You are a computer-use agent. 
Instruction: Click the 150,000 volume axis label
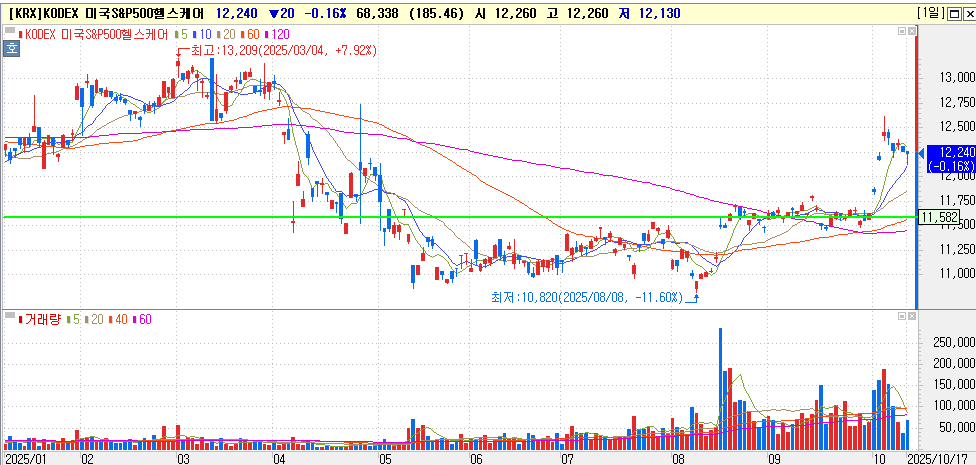(954, 385)
